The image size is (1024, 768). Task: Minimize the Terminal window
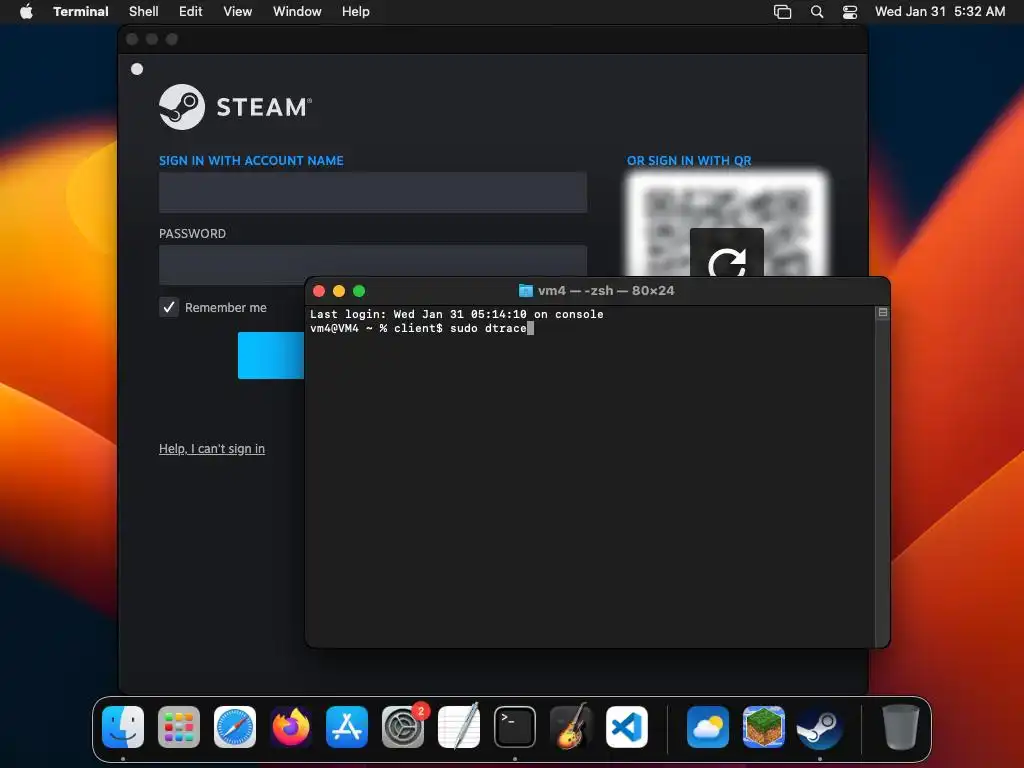click(x=339, y=291)
